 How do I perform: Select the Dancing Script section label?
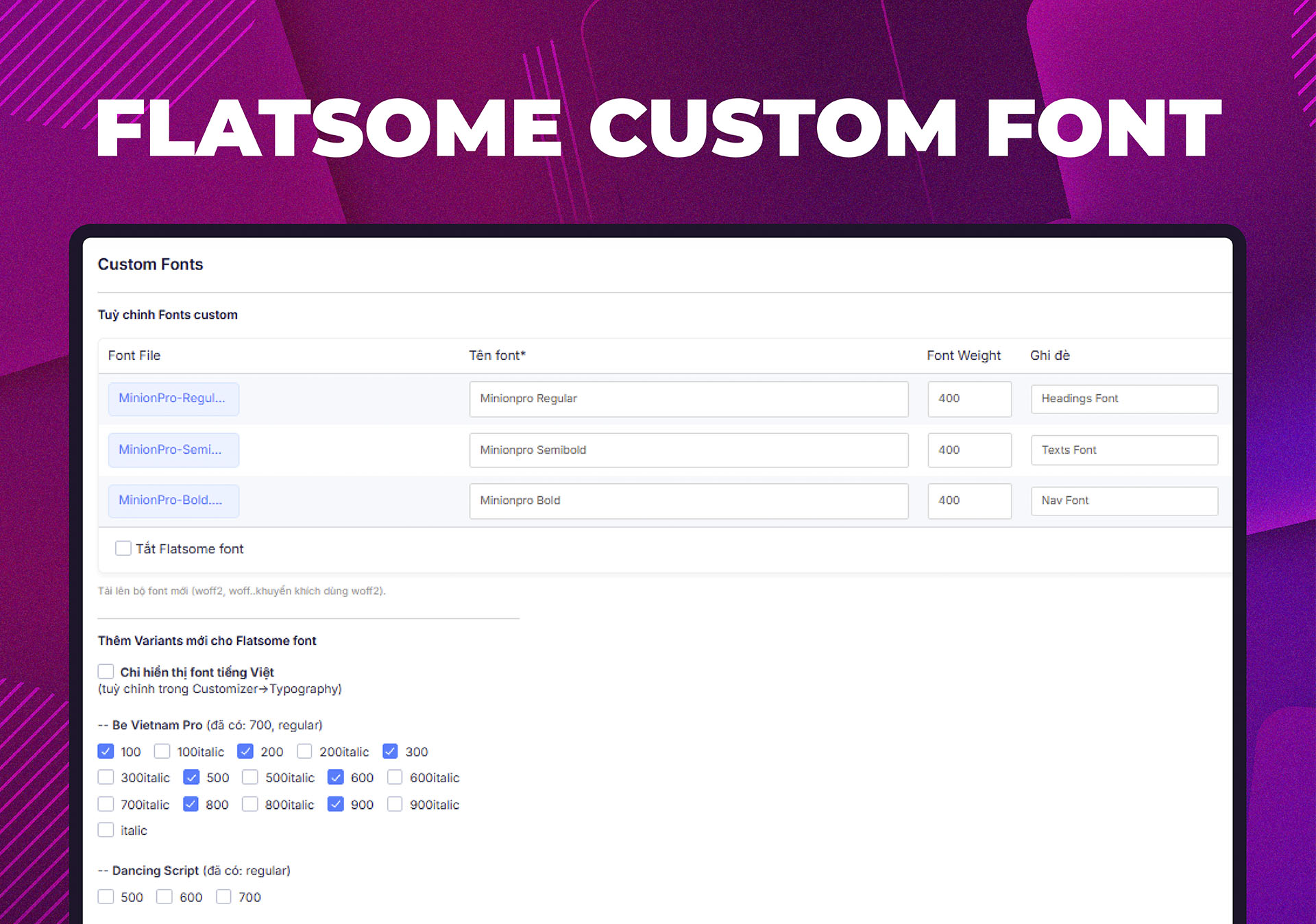(x=194, y=871)
